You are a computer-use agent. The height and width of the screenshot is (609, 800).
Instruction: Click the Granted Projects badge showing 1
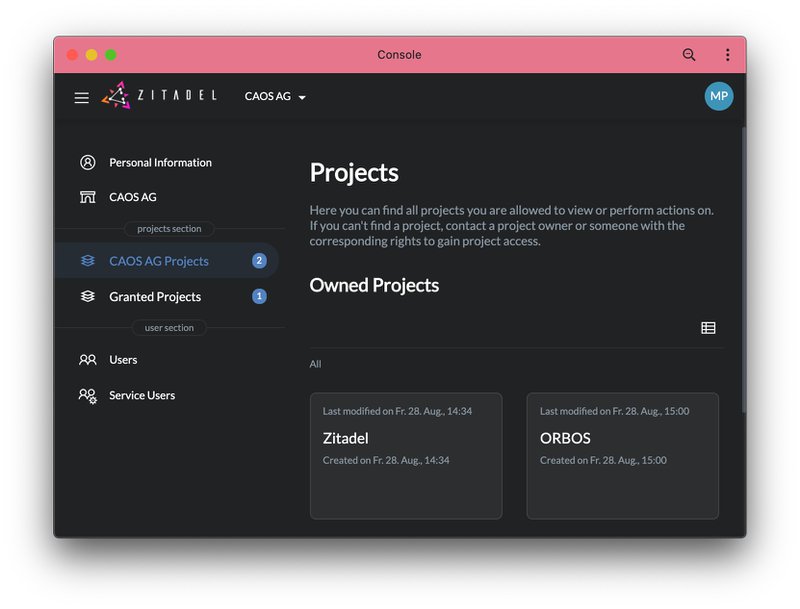coord(259,296)
